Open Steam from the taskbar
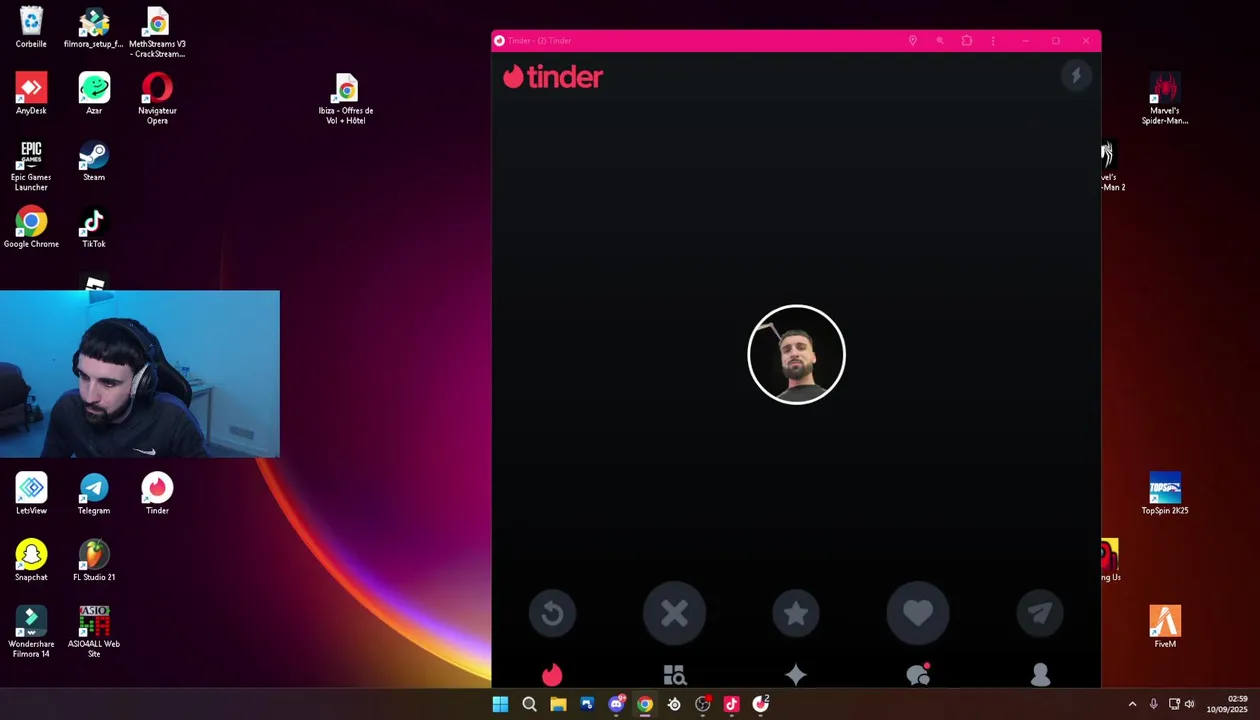 (674, 704)
